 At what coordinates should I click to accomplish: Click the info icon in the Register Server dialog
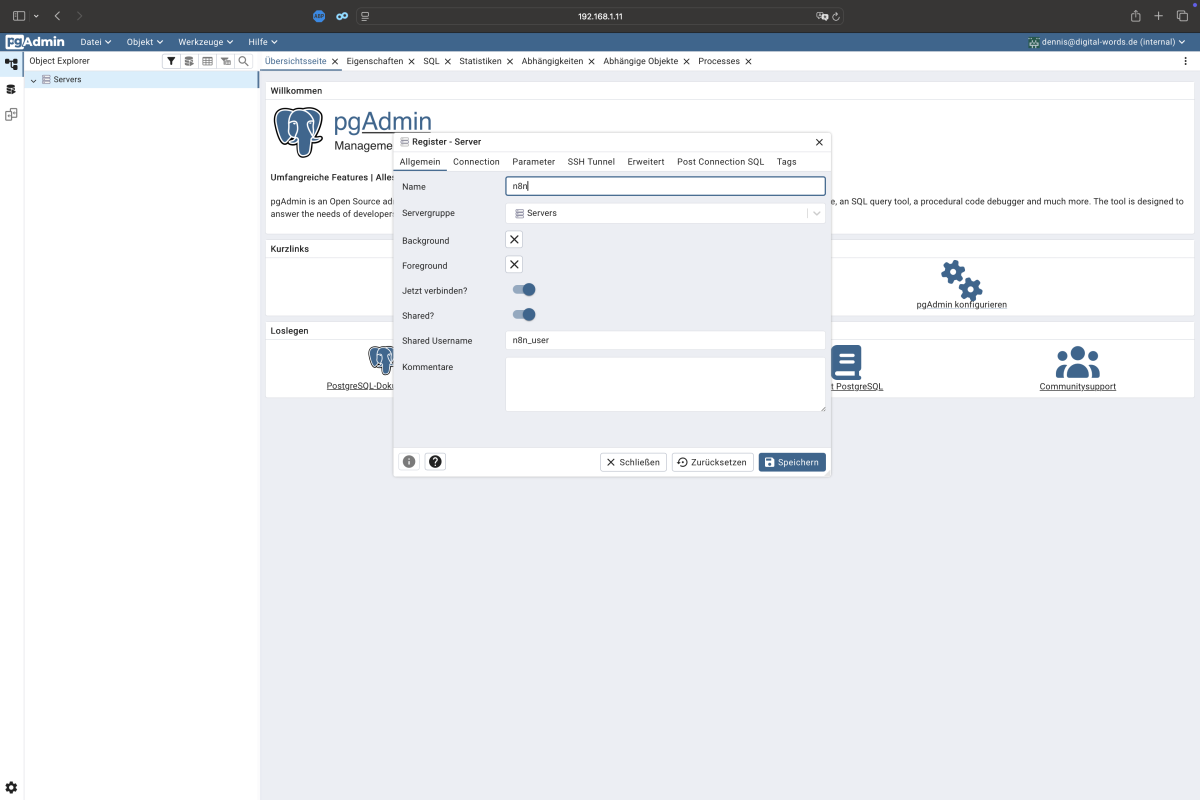pos(408,462)
